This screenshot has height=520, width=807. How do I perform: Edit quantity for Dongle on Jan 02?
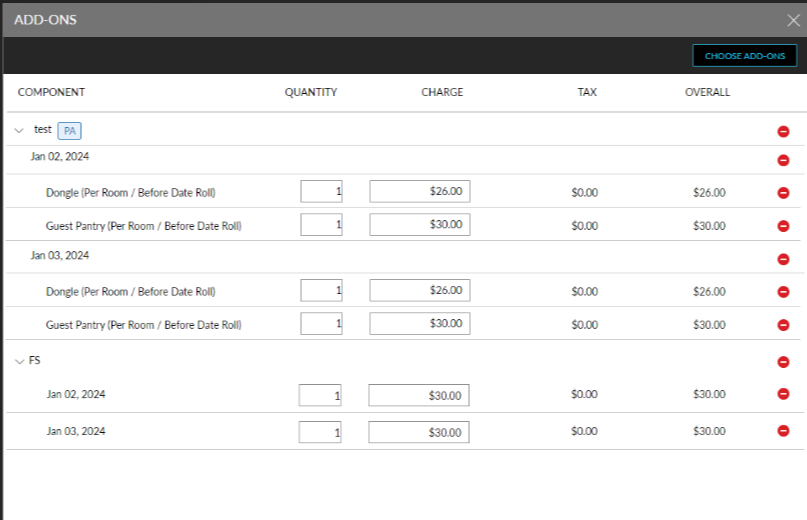coord(321,192)
